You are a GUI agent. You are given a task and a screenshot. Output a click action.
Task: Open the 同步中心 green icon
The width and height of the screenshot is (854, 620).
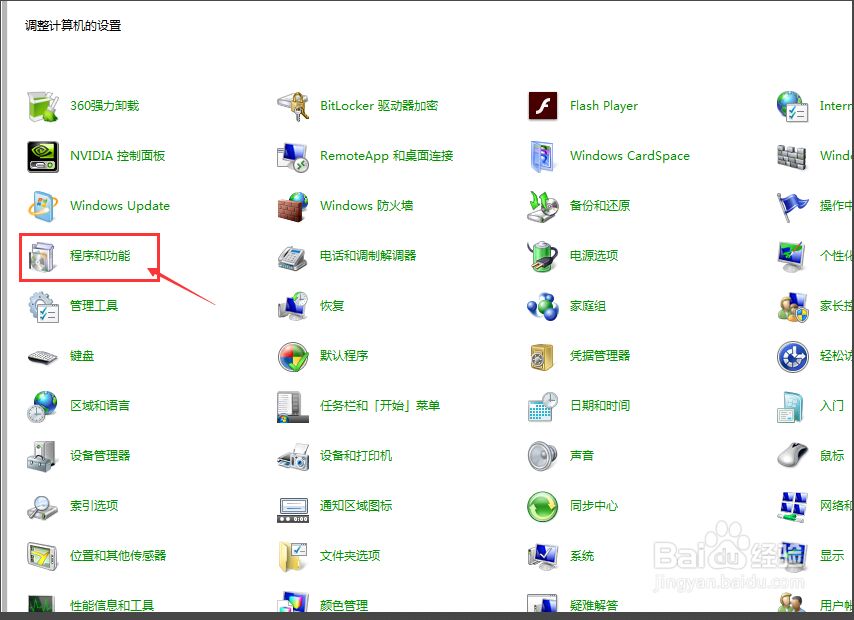pos(542,506)
